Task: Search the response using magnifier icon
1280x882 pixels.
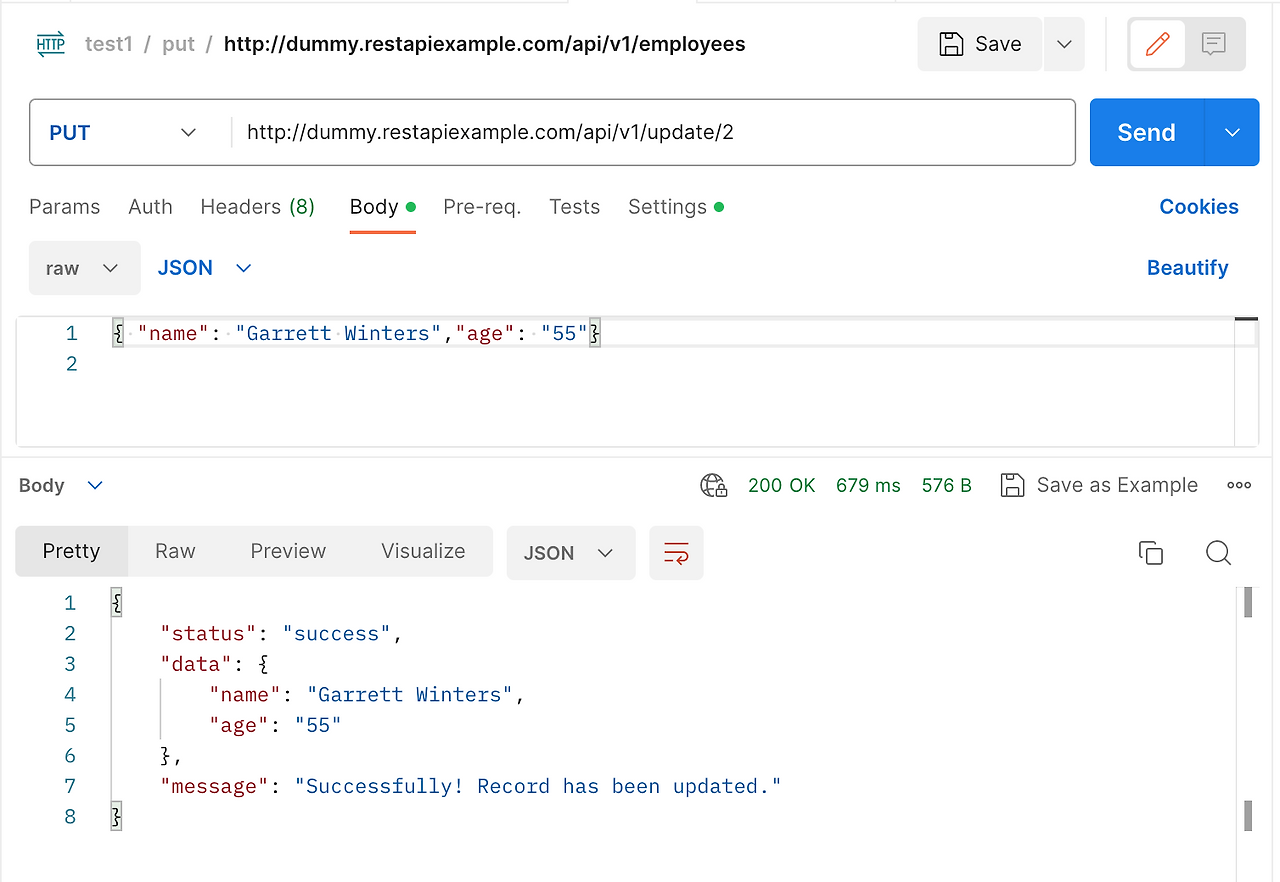Action: tap(1218, 553)
